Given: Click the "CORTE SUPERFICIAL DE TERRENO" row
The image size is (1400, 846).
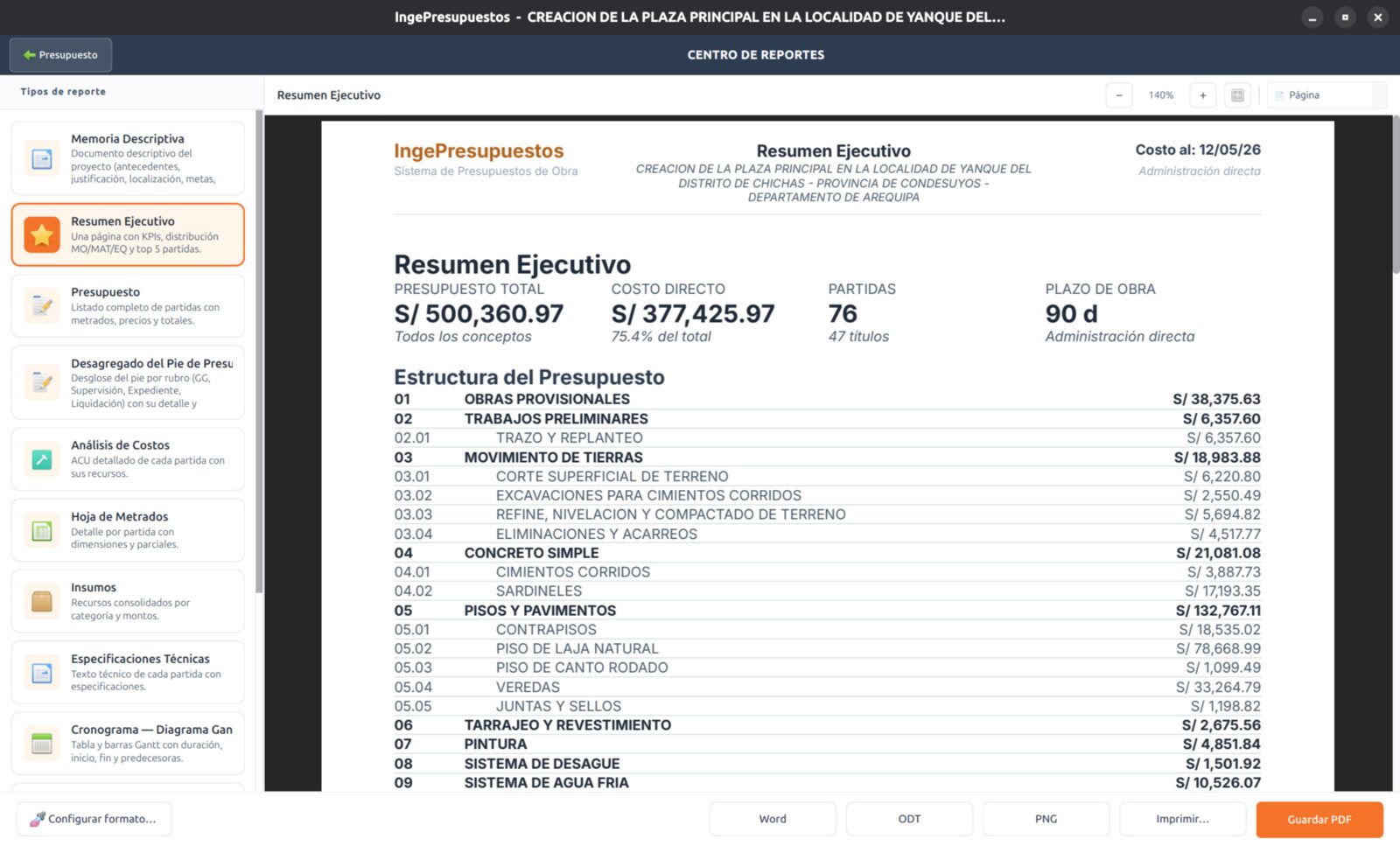Looking at the screenshot, I should point(828,477).
